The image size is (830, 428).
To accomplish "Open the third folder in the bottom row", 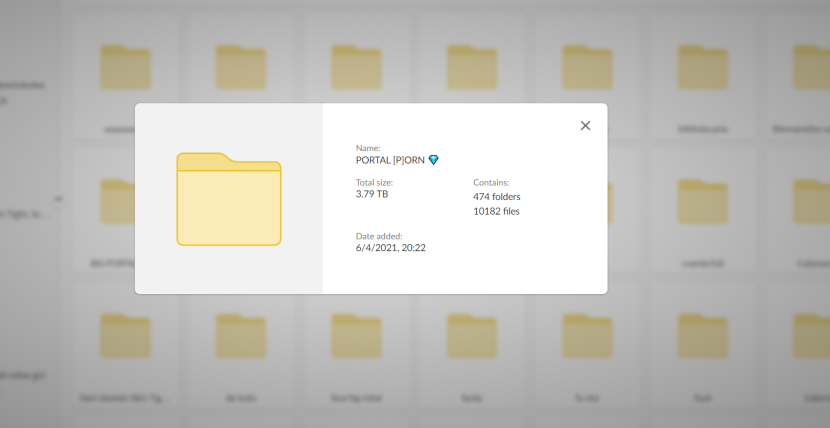I will tap(356, 336).
